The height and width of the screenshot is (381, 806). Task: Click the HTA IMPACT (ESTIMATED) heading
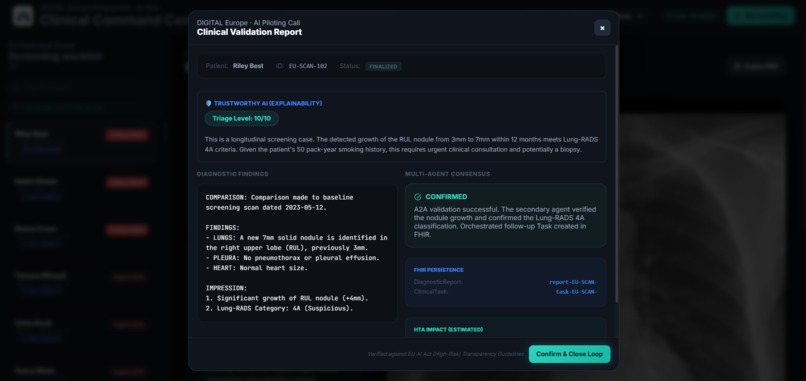click(448, 330)
